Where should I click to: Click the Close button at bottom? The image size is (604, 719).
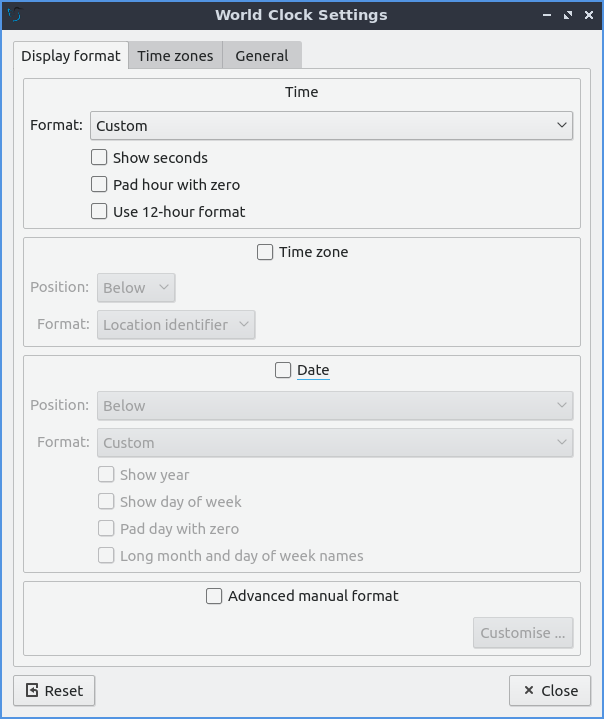click(x=550, y=690)
